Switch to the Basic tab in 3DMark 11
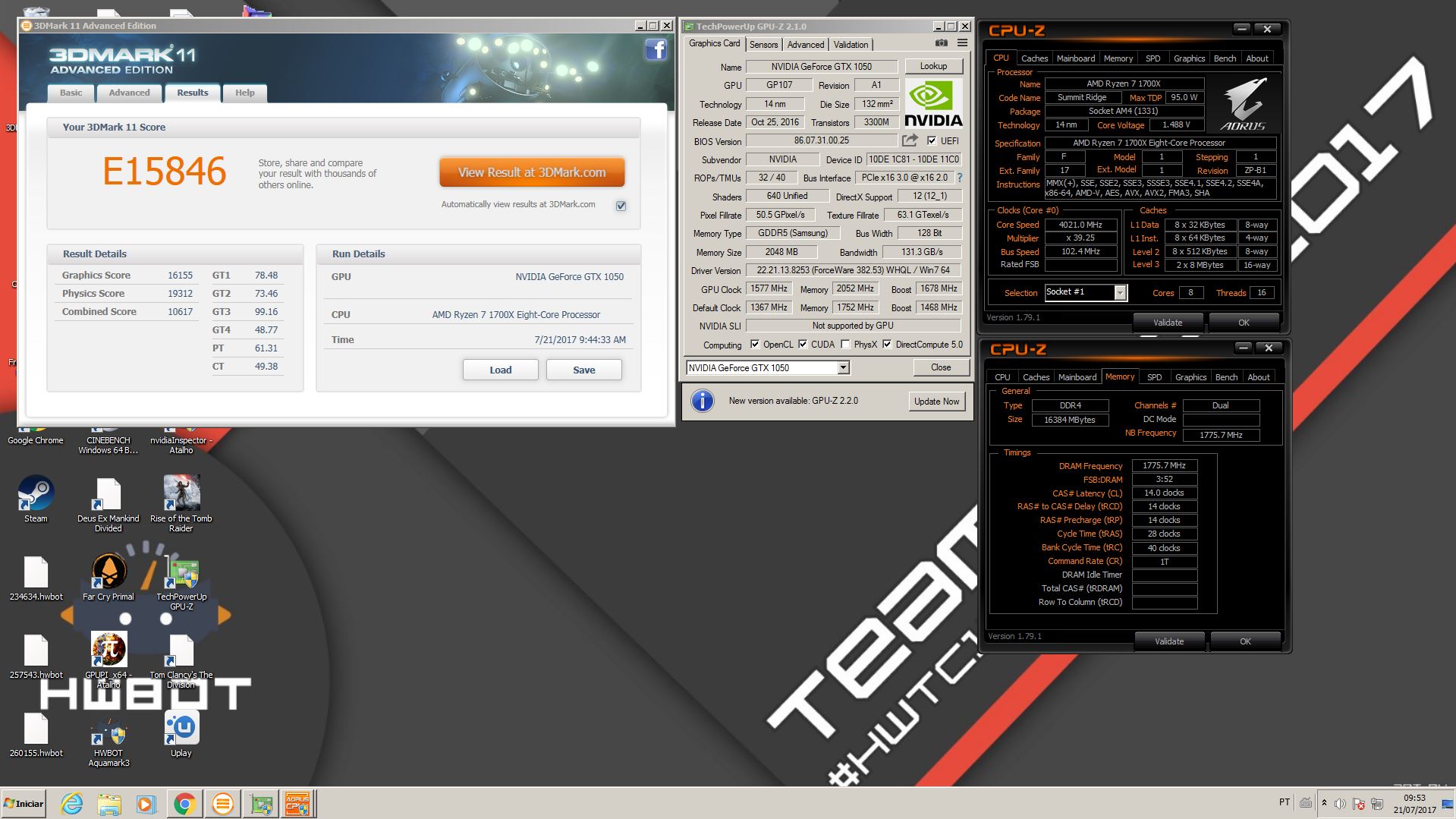The image size is (1456, 819). pyautogui.click(x=71, y=93)
